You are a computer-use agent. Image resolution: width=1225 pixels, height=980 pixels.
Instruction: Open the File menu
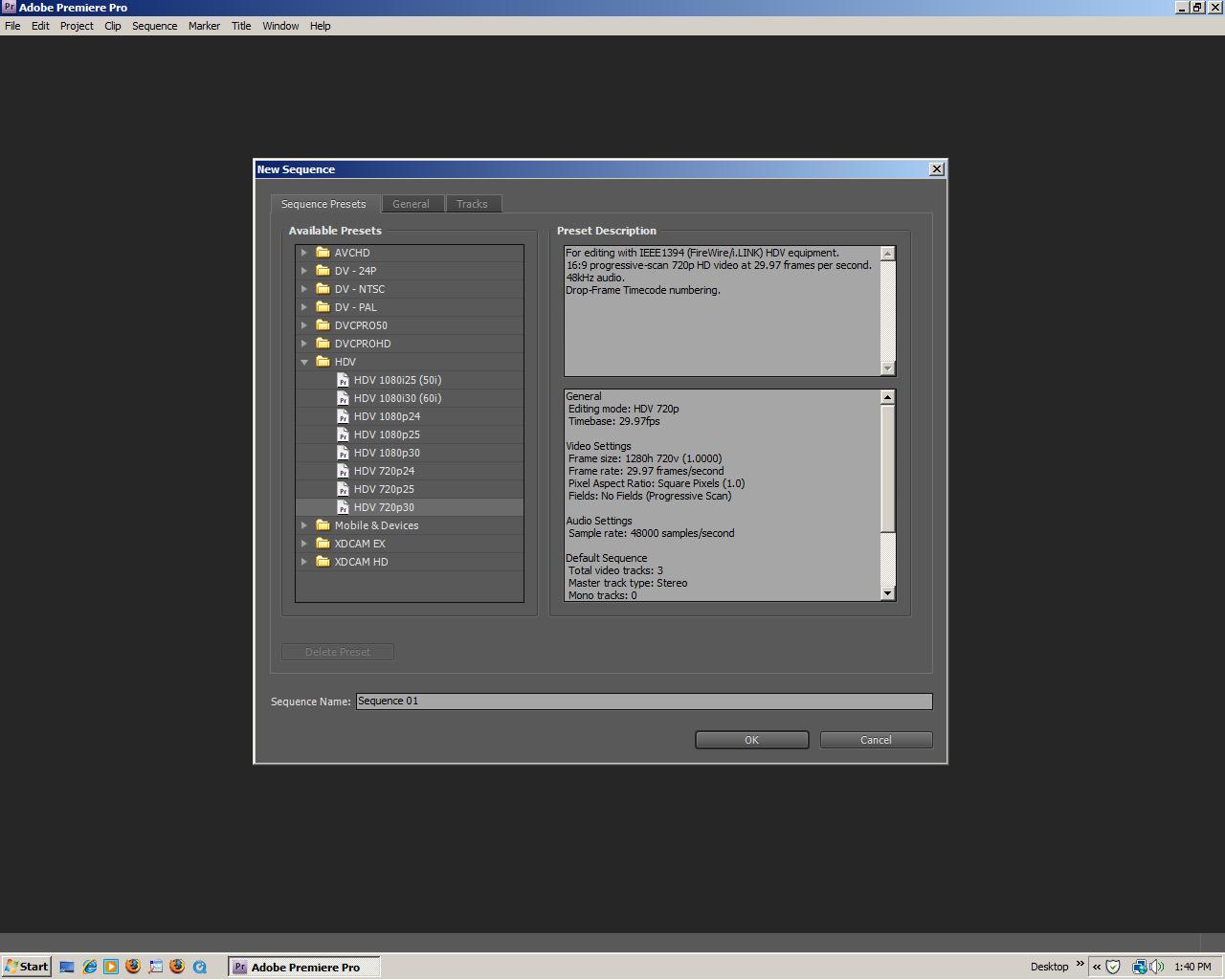12,26
